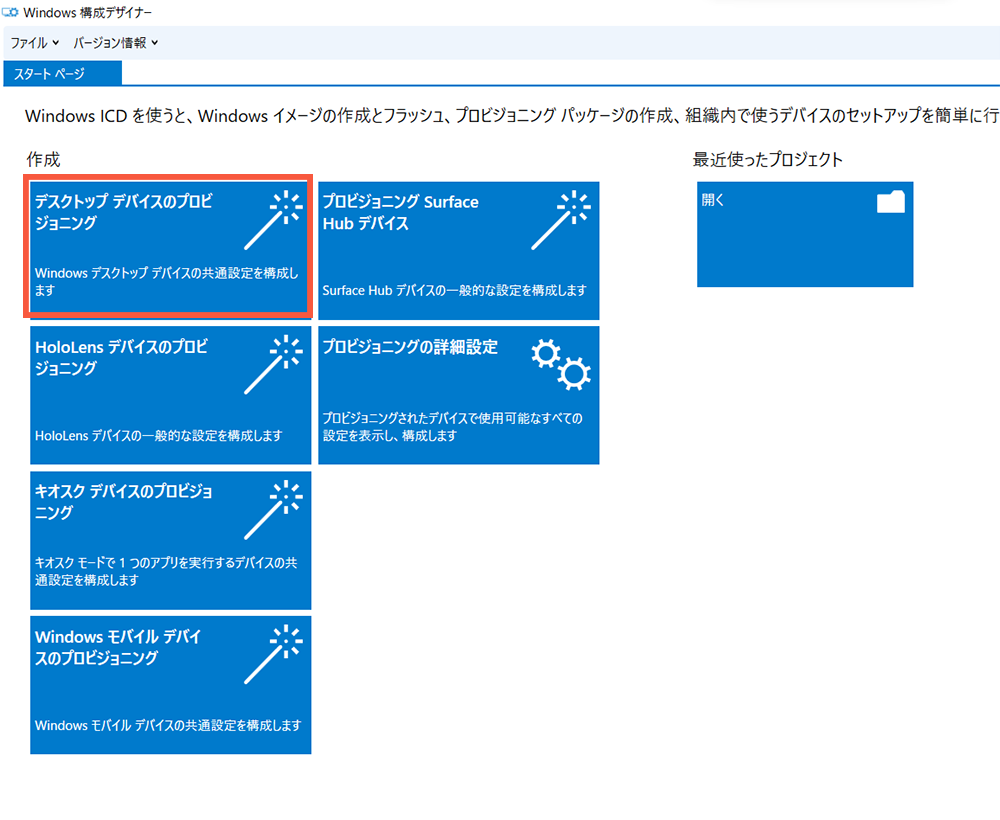Click wand icon on デスクトップ デバイス tile

point(274,220)
